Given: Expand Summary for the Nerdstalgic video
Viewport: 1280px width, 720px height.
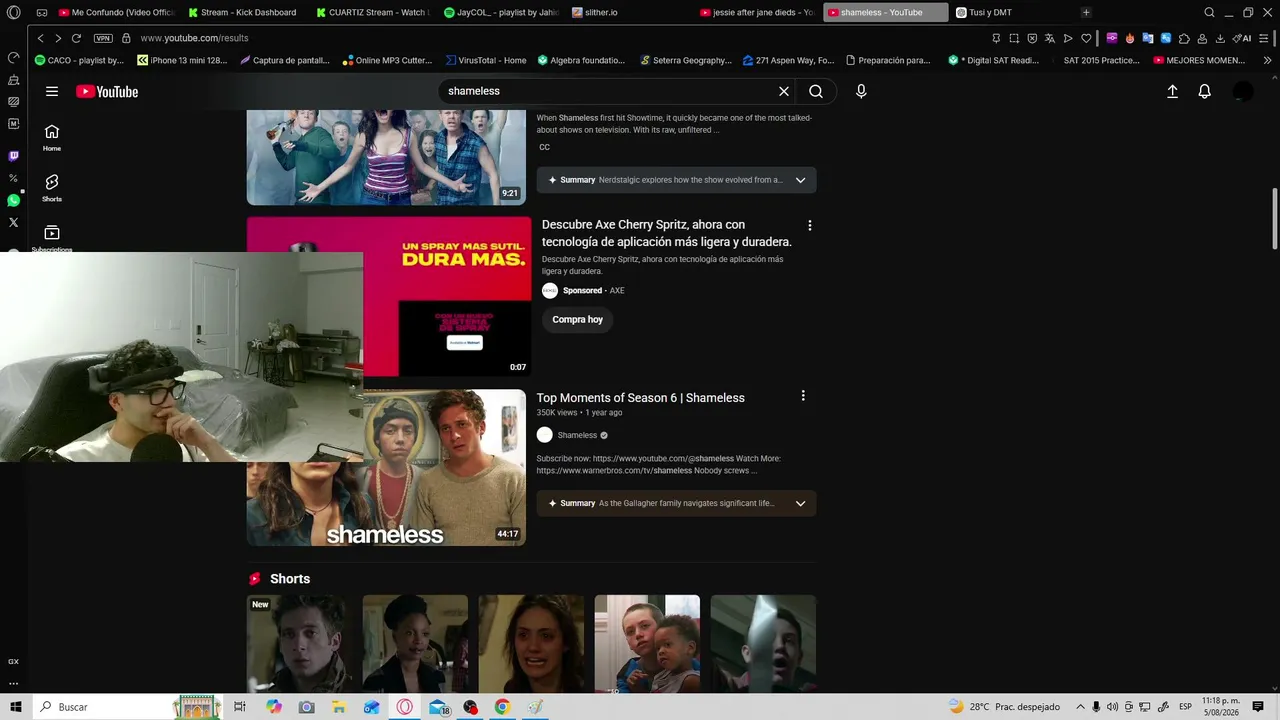Looking at the screenshot, I should 677,180.
